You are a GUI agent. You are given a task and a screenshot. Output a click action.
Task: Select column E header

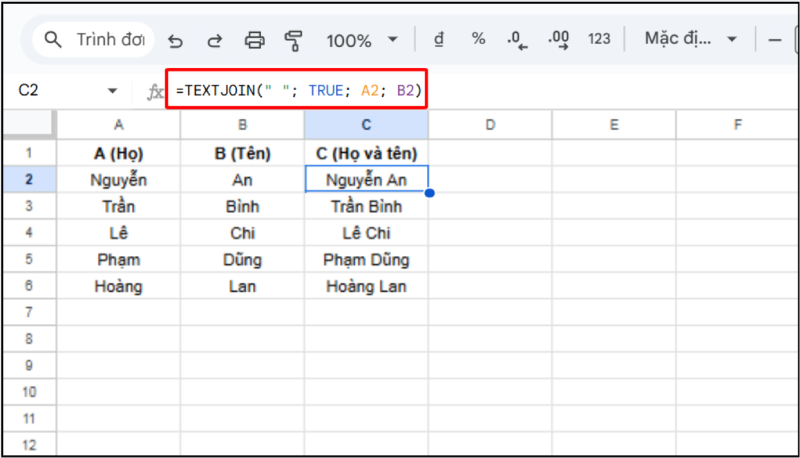pos(614,124)
